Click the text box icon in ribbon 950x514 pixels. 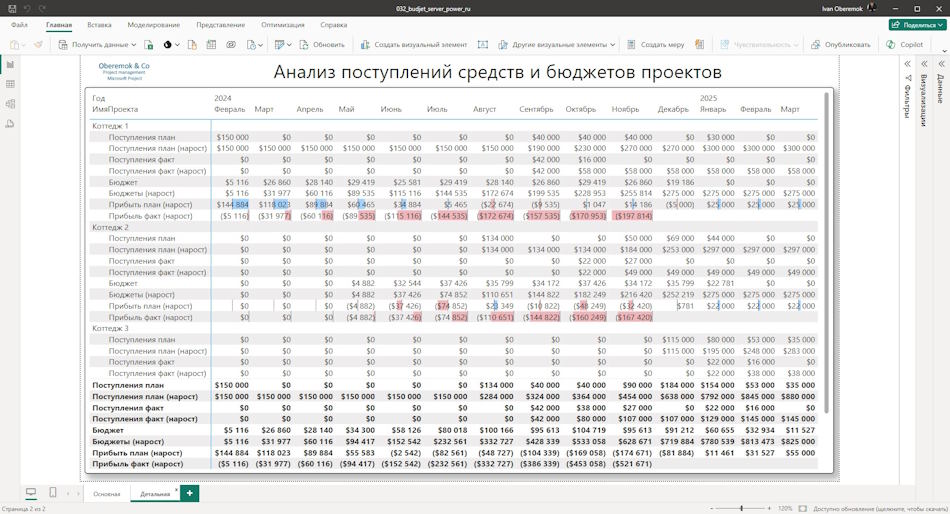(482, 44)
